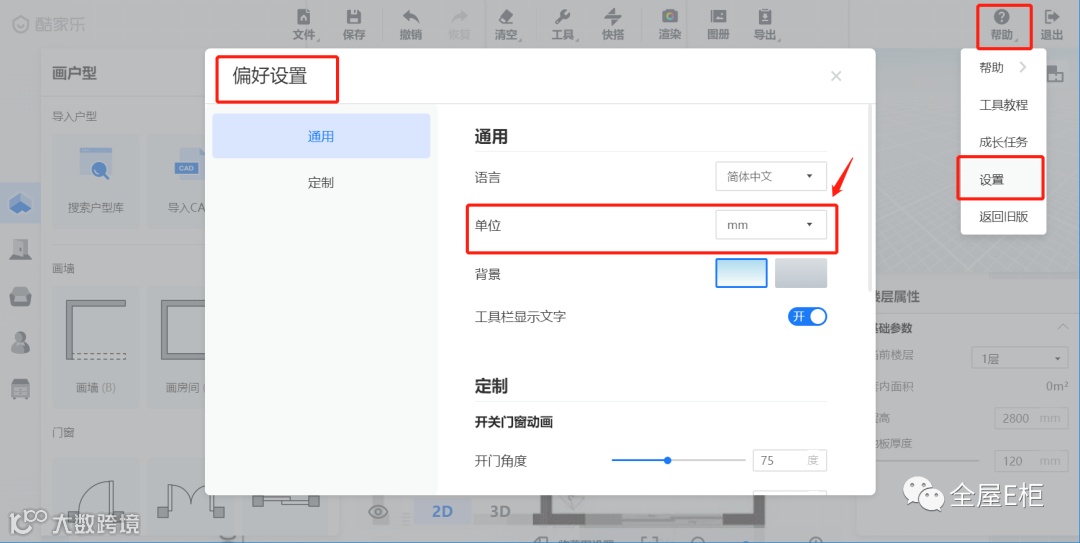Click the 开门角度 slider handle
This screenshot has height=543, width=1080.
point(667,460)
